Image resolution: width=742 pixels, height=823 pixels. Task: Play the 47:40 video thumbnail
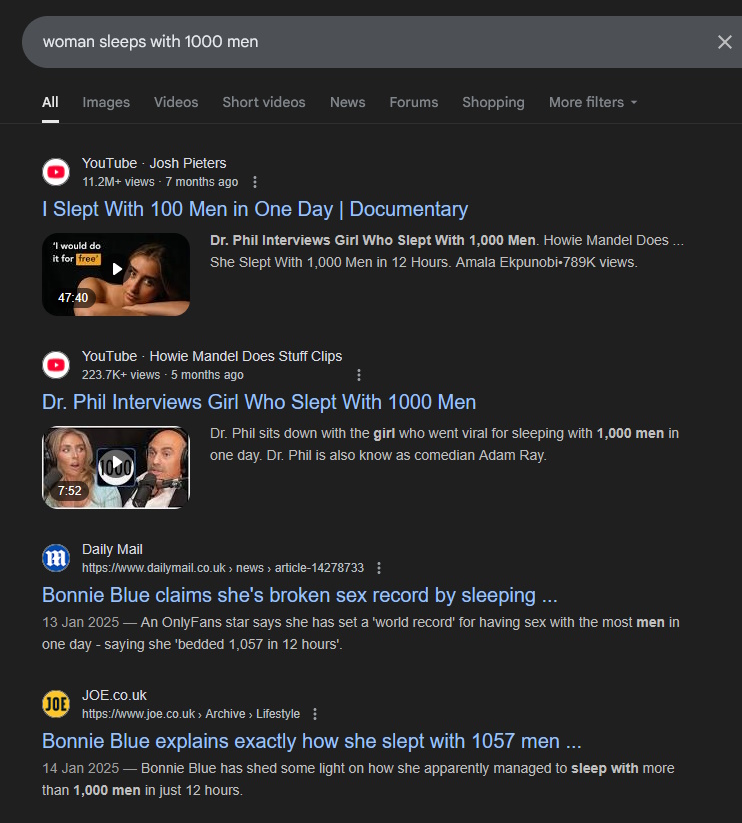(116, 275)
